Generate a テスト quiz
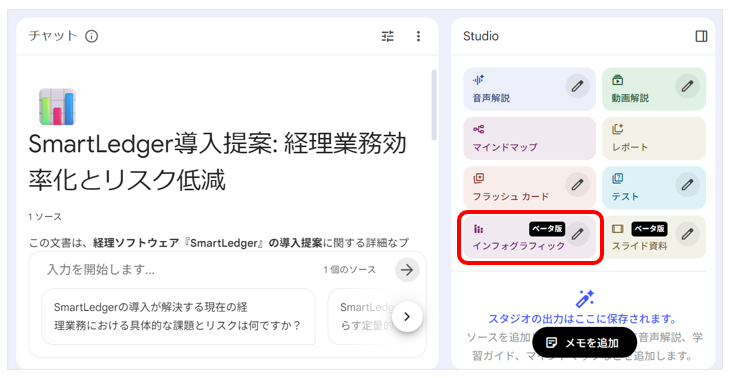This screenshot has height=378, width=731. pos(654,188)
